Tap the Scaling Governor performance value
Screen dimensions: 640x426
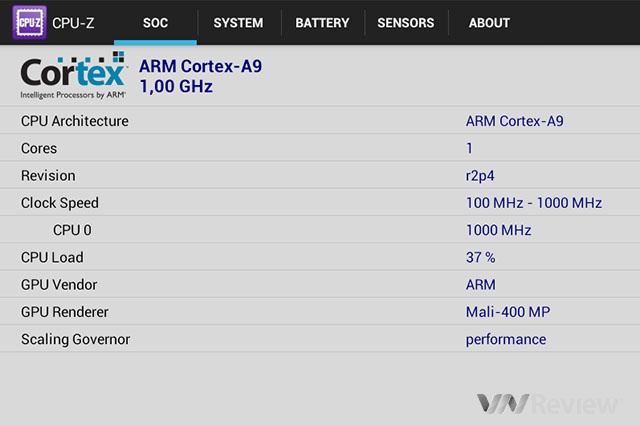pos(506,339)
